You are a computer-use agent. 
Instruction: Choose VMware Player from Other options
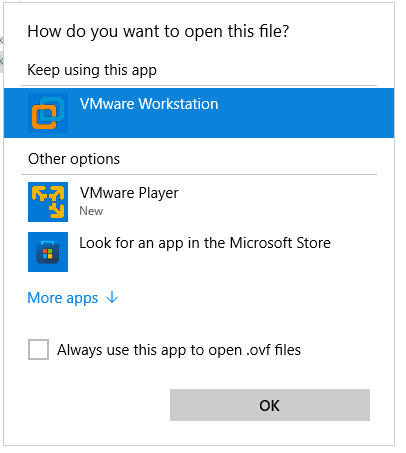tap(199, 202)
